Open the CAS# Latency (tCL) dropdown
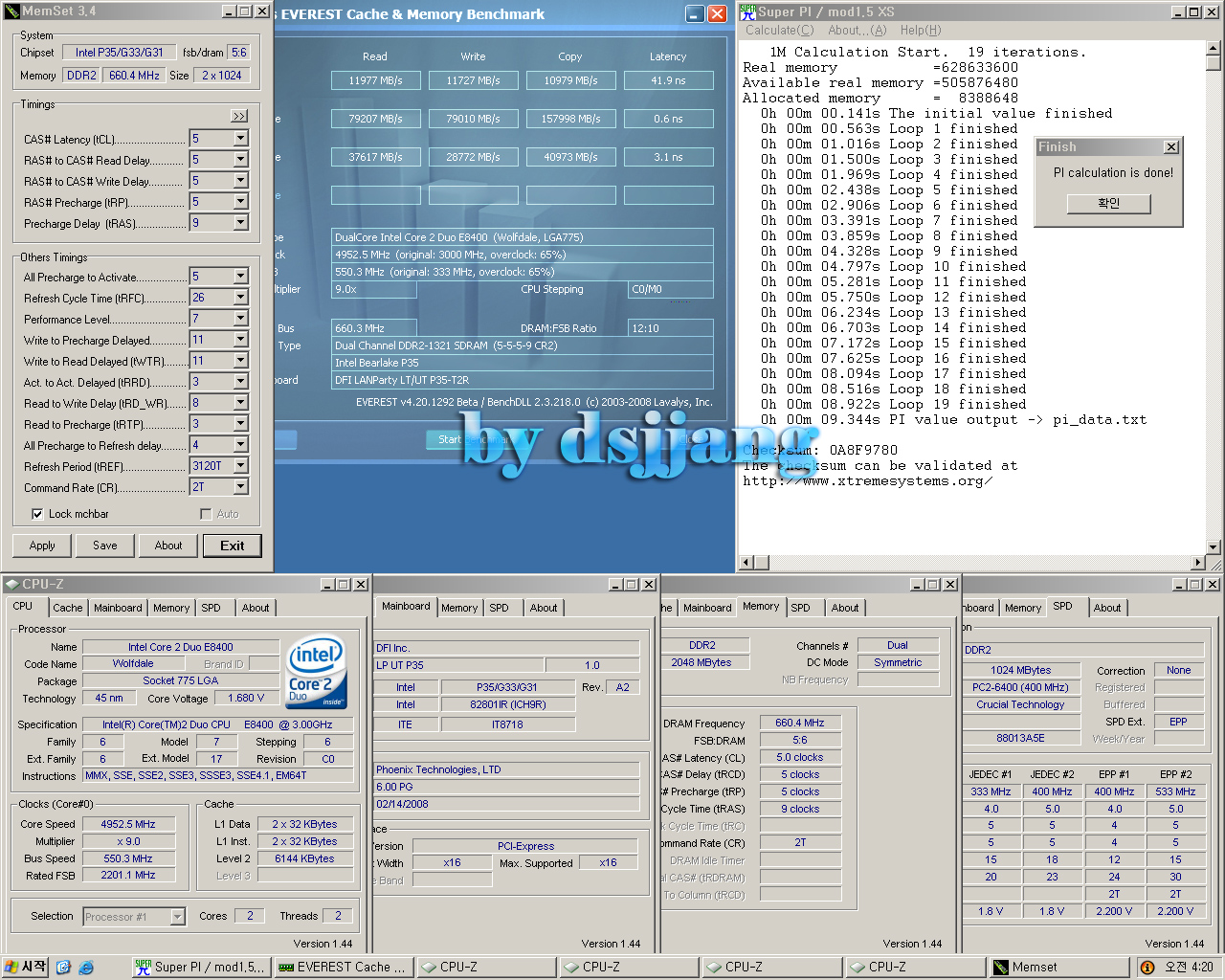This screenshot has height=980, width=1225. [240, 139]
